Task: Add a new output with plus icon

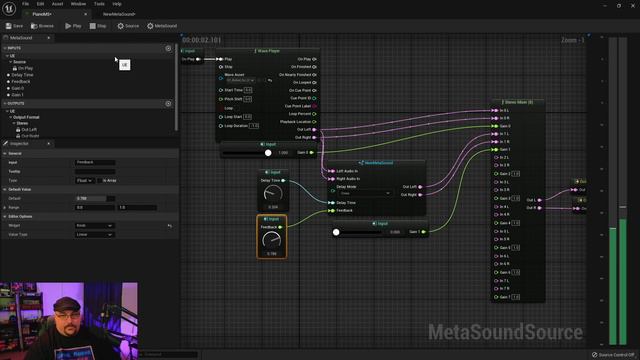Action: (x=168, y=104)
